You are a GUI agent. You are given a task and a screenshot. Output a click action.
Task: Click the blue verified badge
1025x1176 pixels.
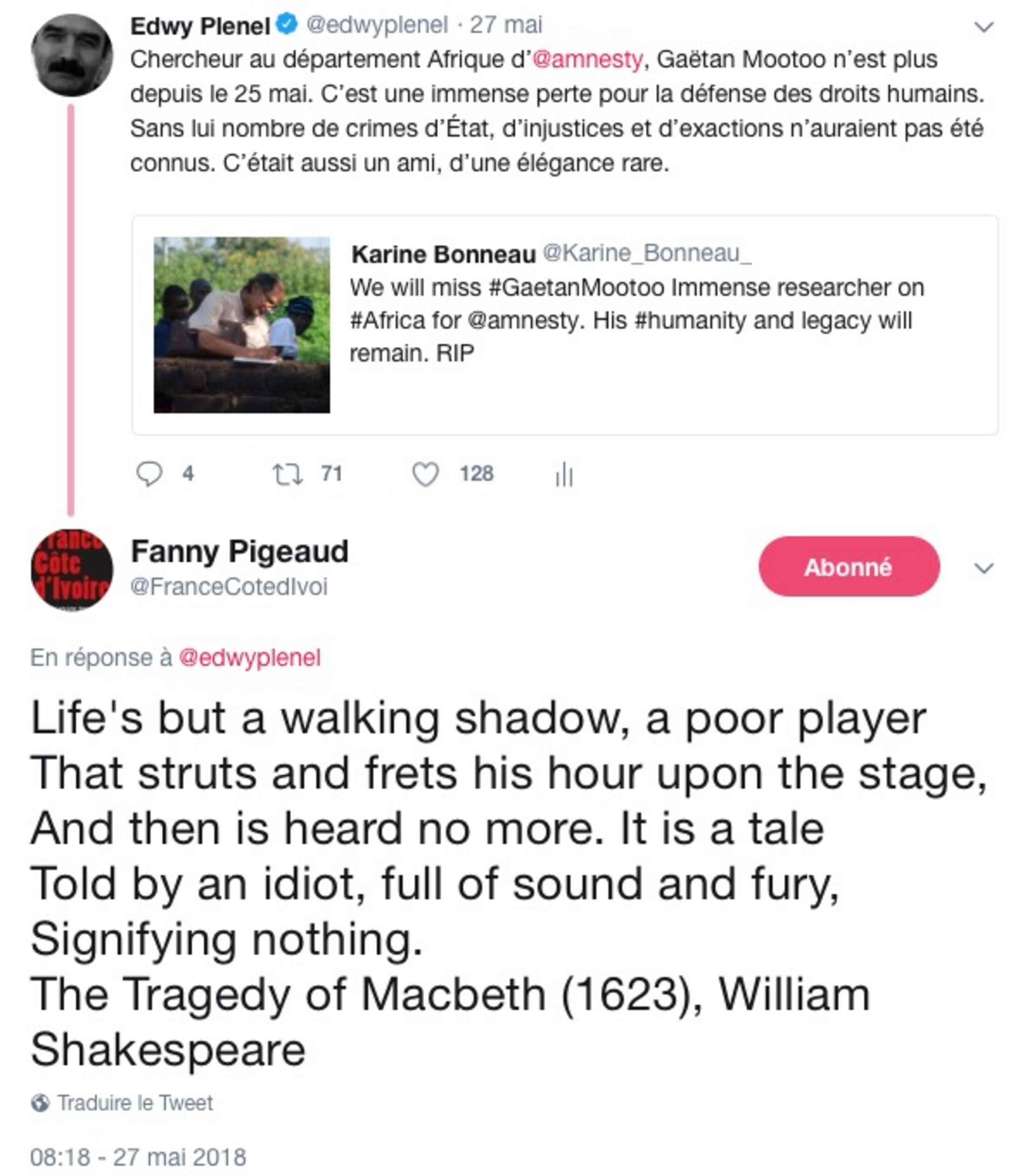click(287, 25)
